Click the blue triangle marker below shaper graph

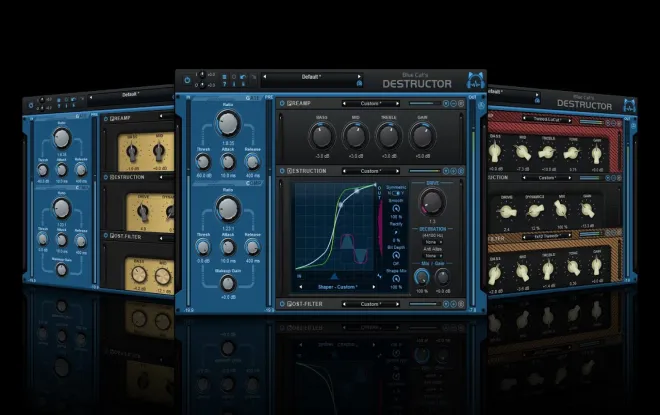(334, 276)
